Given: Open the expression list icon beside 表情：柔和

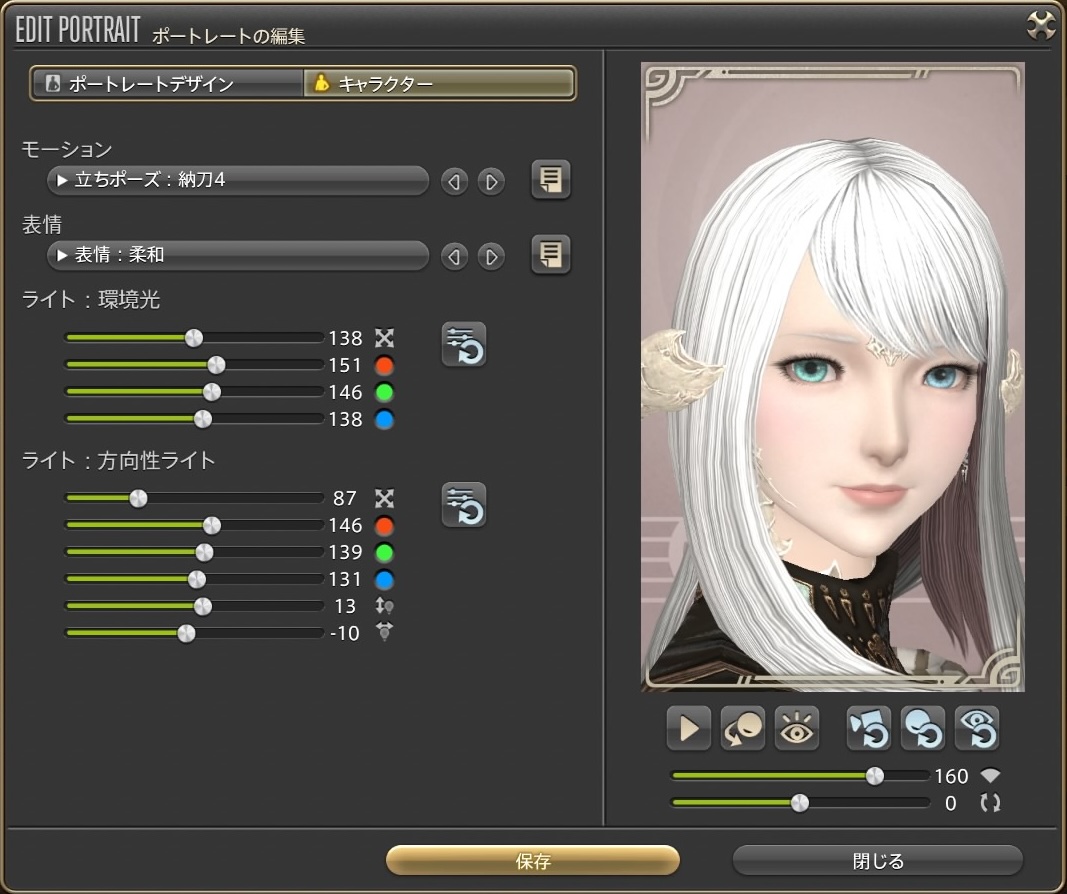Looking at the screenshot, I should pyautogui.click(x=550, y=255).
